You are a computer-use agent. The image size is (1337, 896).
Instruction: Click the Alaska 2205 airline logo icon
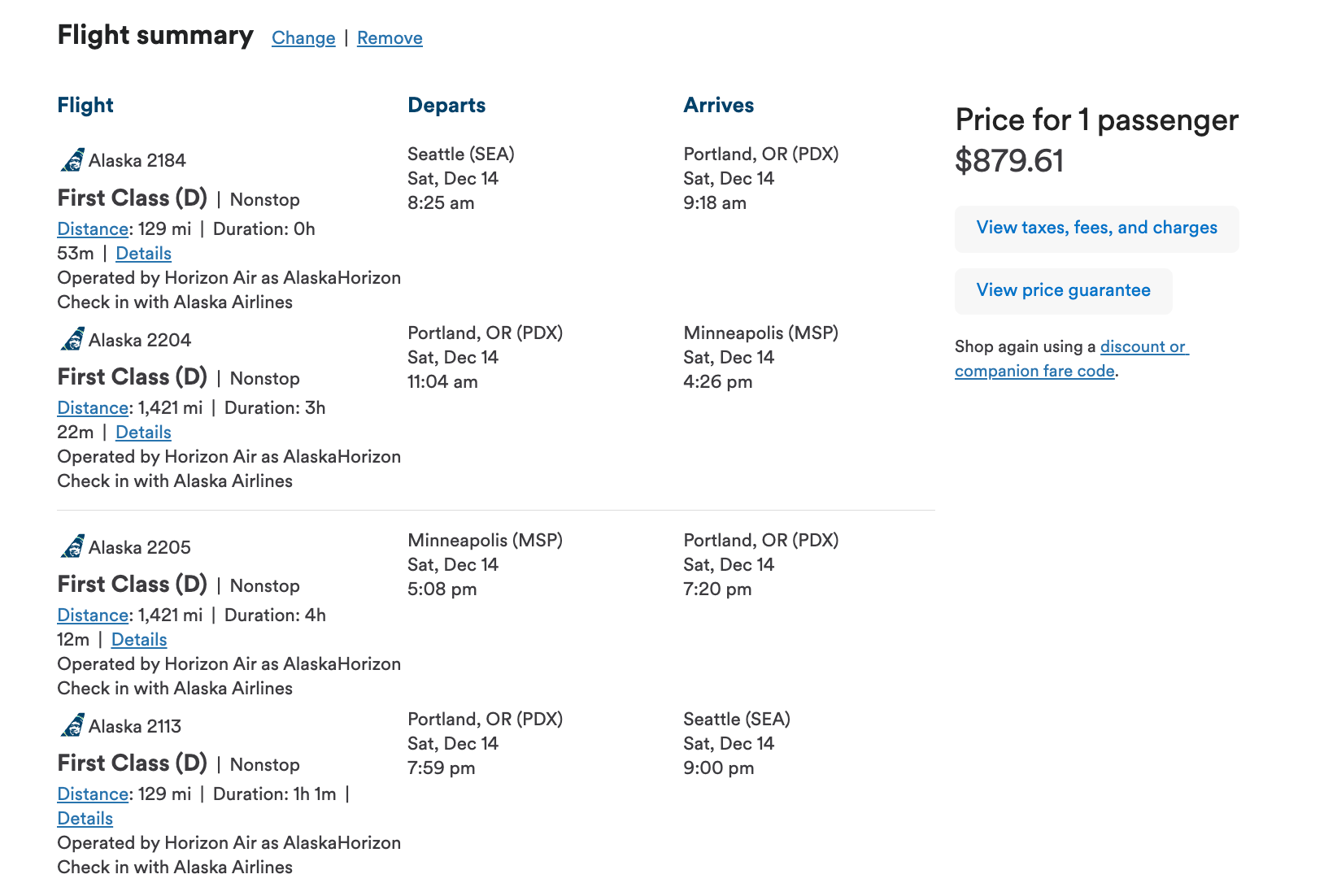72,546
